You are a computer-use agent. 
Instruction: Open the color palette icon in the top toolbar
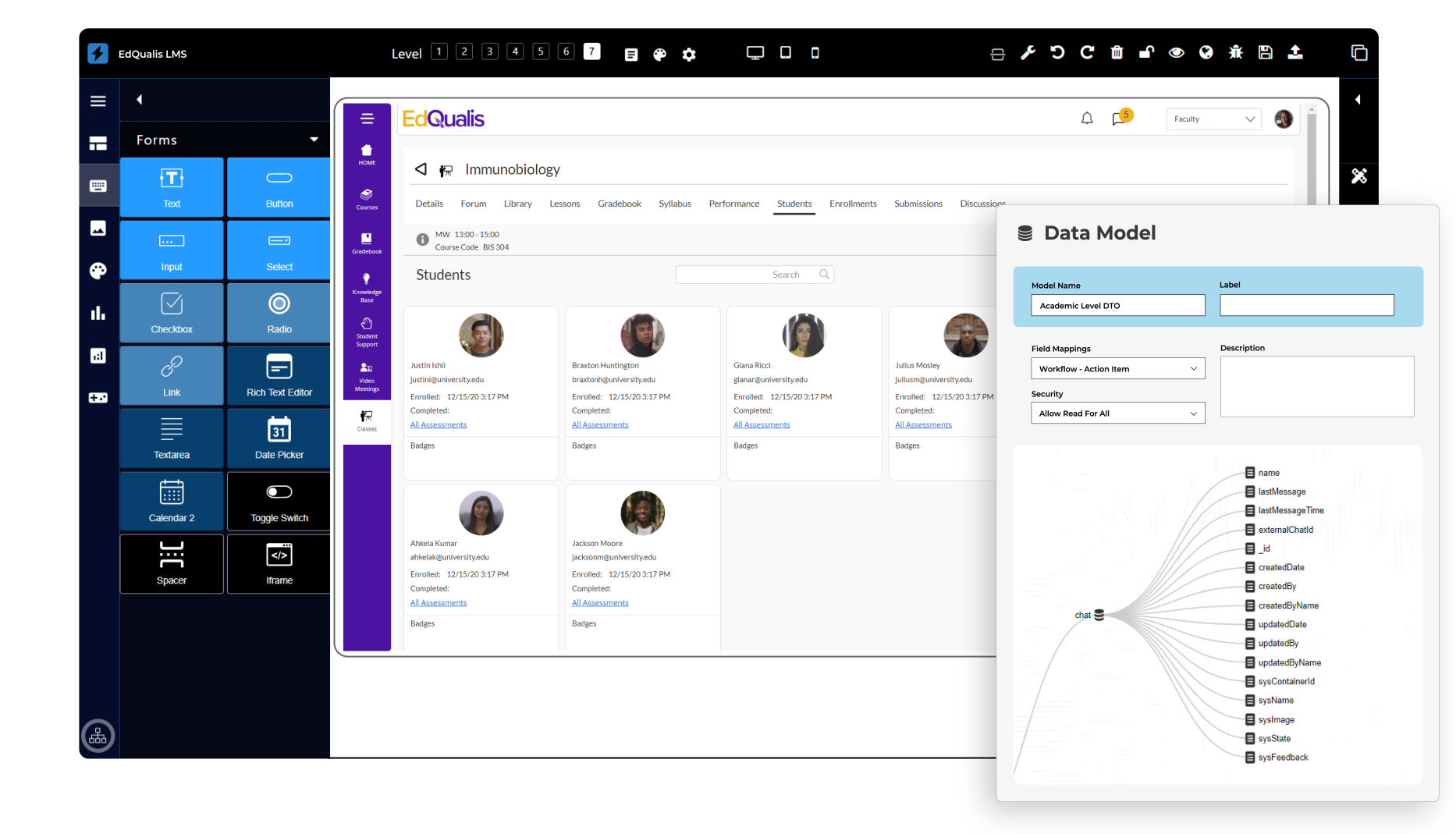[660, 55]
